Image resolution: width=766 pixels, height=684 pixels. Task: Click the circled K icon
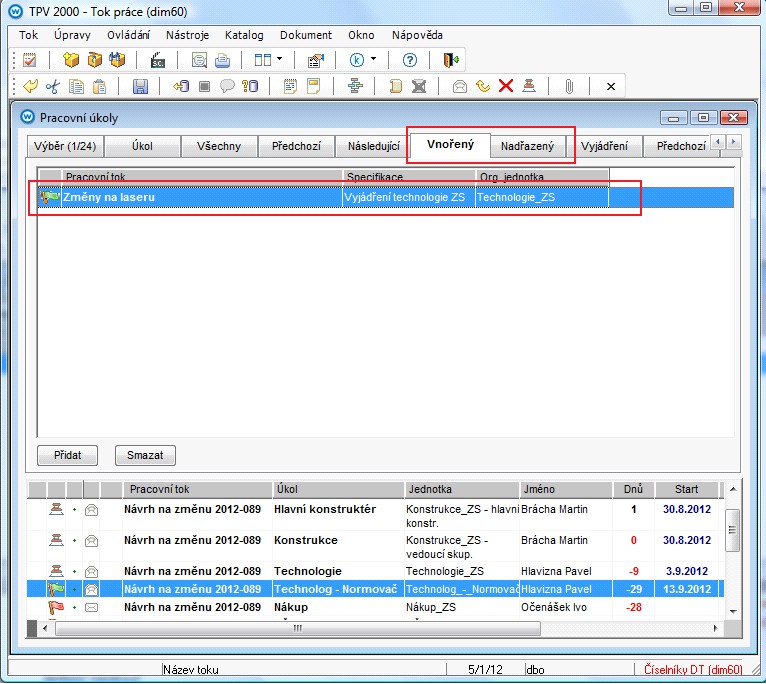pos(357,60)
